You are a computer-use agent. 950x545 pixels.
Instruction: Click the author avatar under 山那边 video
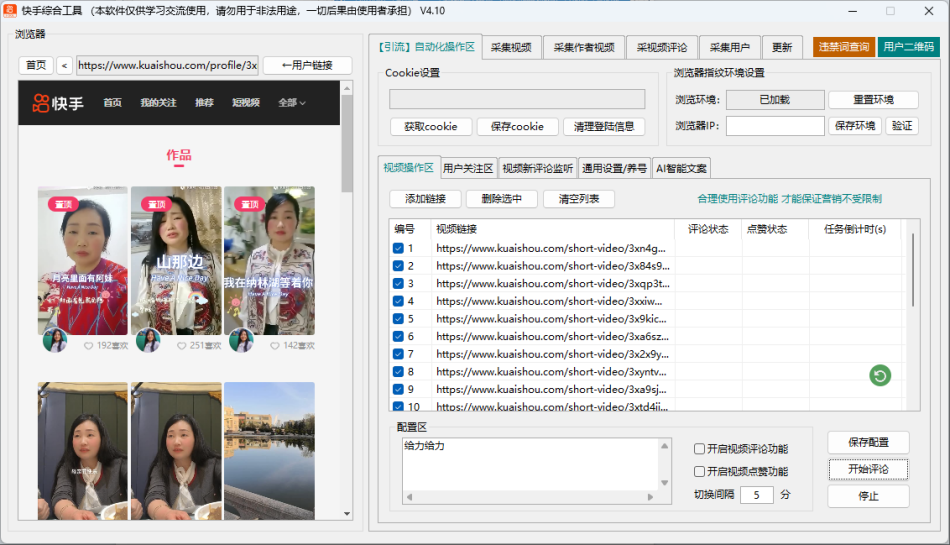point(148,341)
